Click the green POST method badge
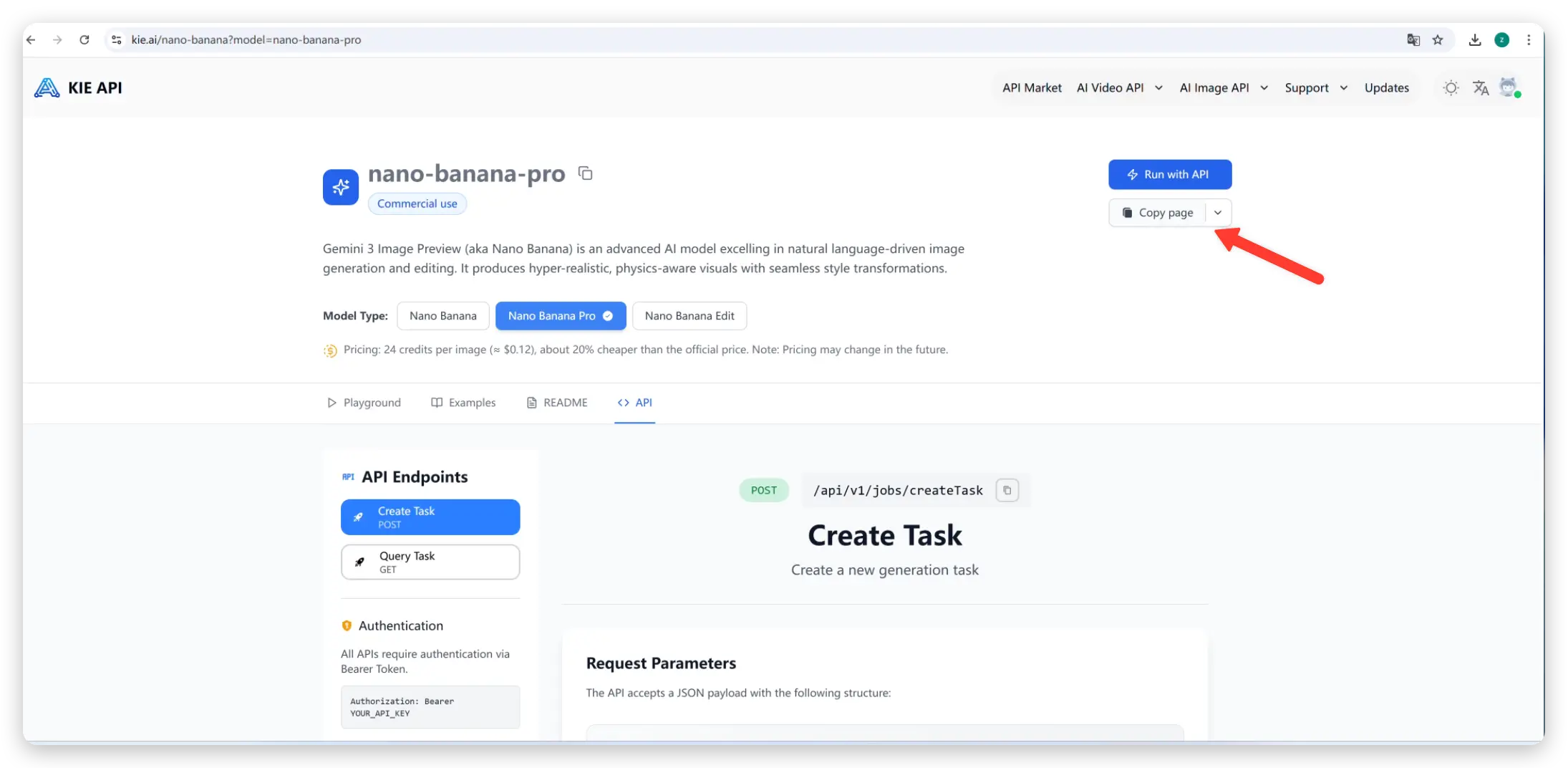The width and height of the screenshot is (1568, 768). click(763, 491)
